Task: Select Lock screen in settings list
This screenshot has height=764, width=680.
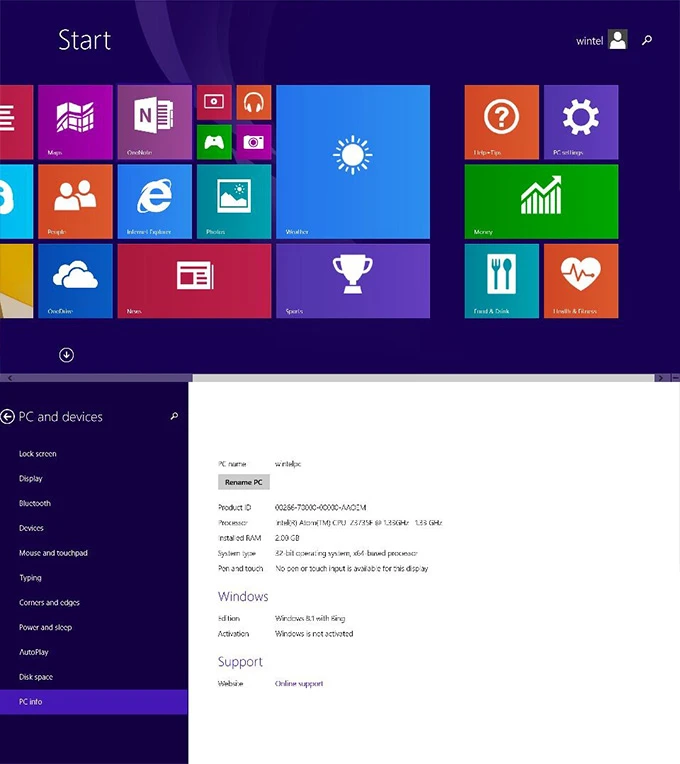Action: [x=94, y=454]
